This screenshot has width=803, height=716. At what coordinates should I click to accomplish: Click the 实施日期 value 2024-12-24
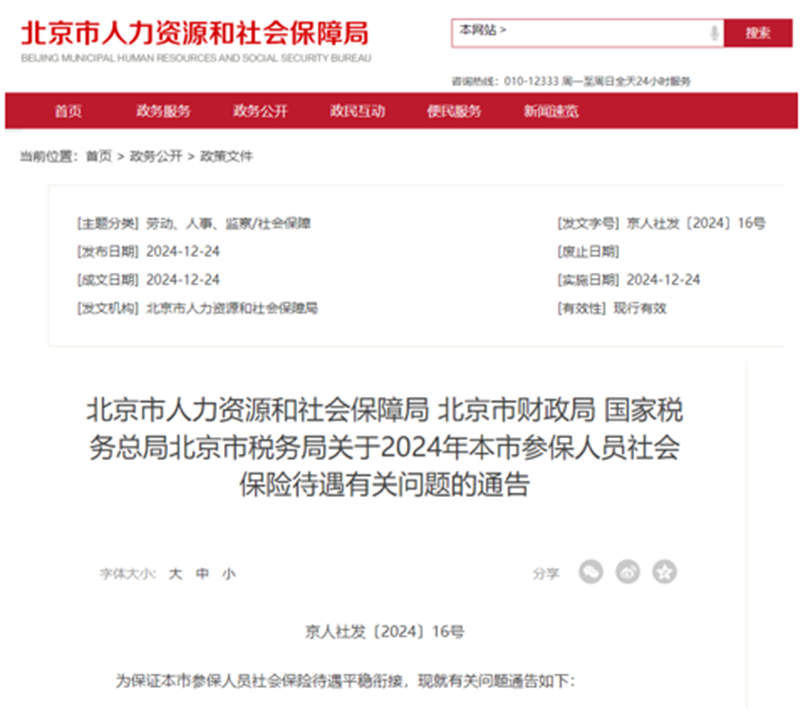pyautogui.click(x=663, y=280)
